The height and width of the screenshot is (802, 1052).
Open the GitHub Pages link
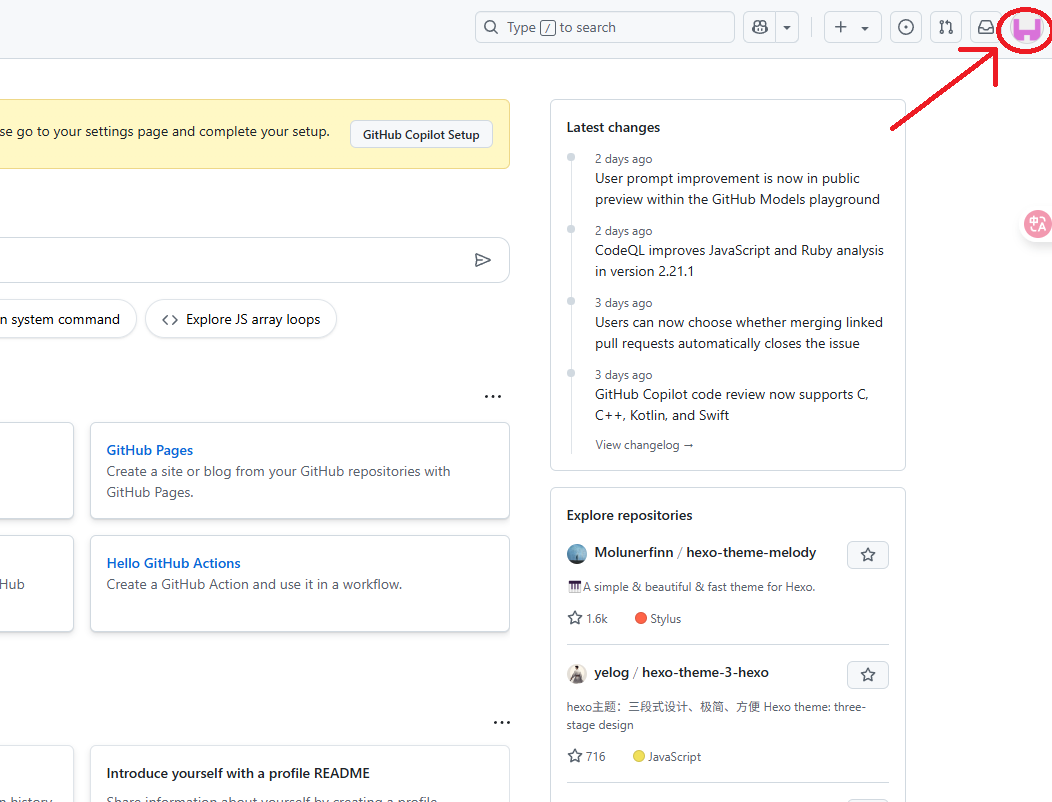pos(150,450)
